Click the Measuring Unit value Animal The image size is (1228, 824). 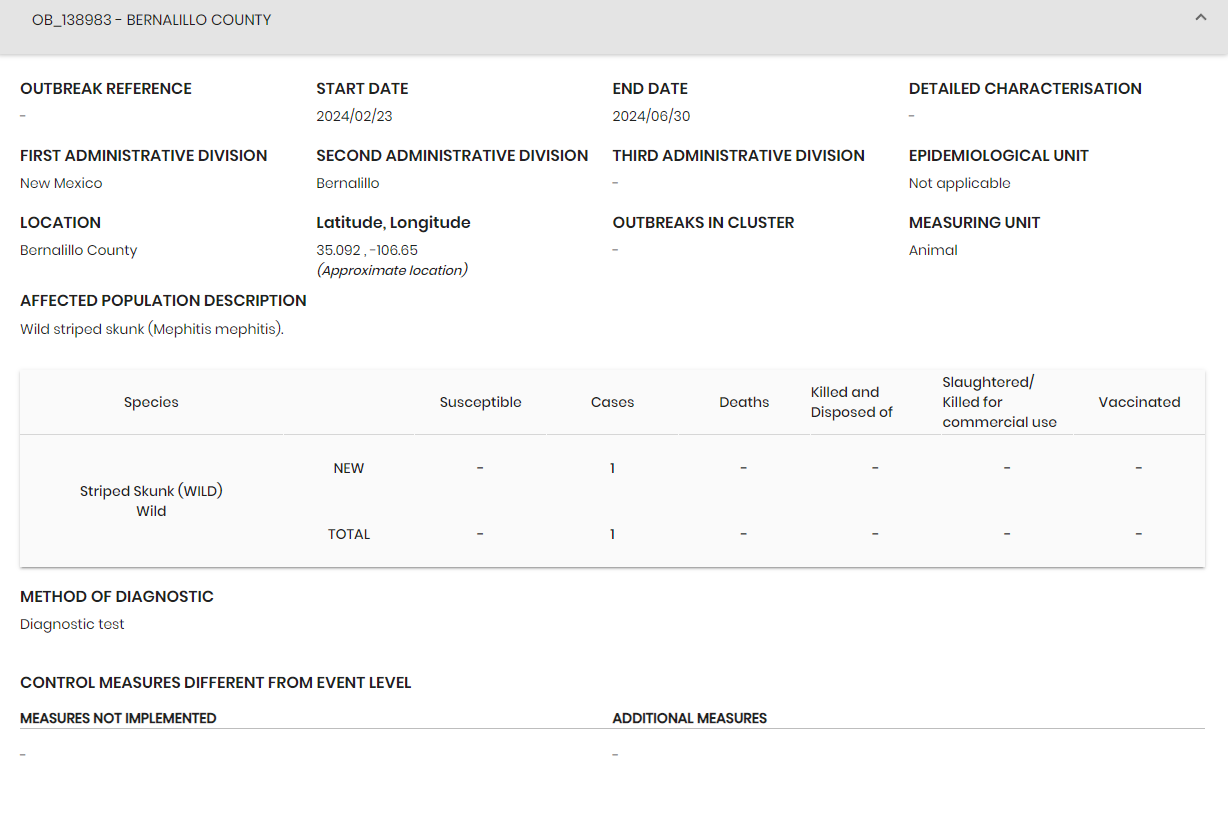[x=933, y=250]
